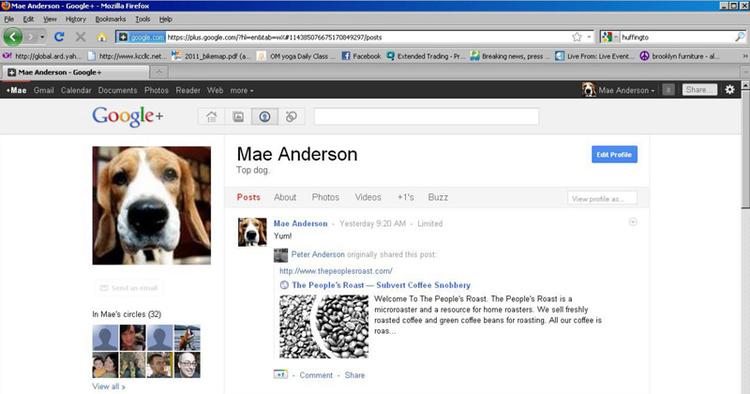Click View all circles link

coord(109,386)
